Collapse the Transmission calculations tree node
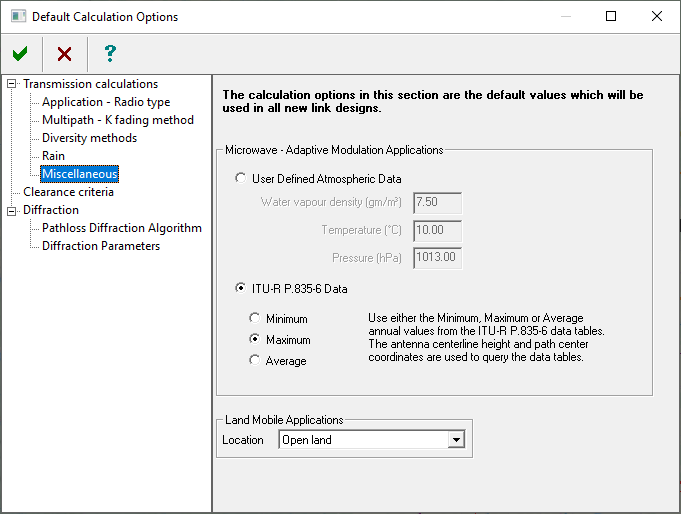 click(x=12, y=84)
